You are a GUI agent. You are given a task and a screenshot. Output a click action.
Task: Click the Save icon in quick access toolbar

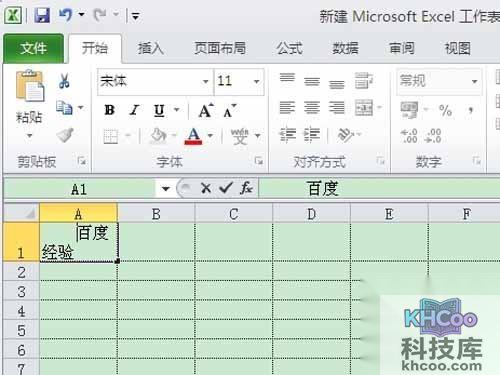coord(42,15)
